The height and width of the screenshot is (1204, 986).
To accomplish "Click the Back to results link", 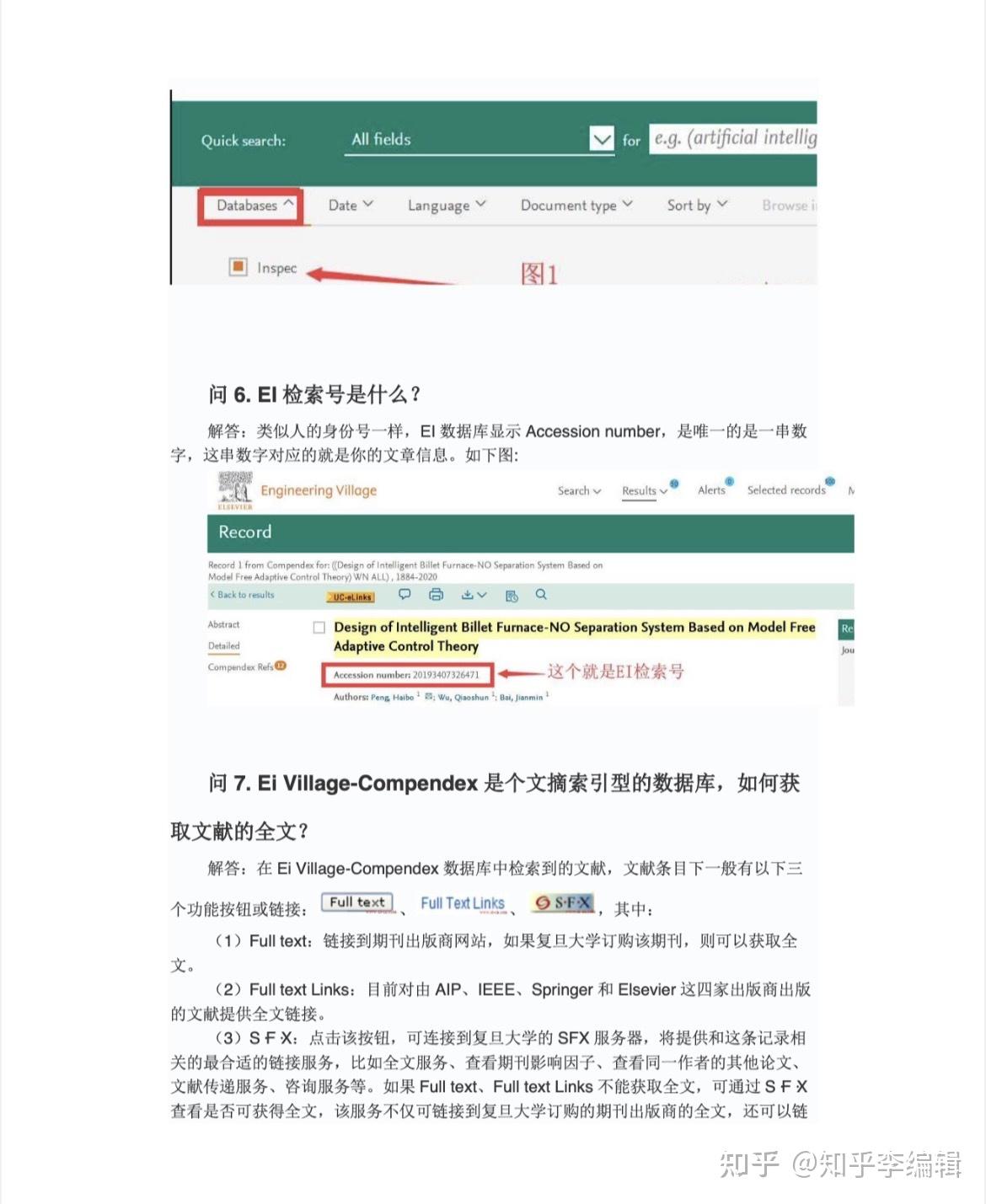I will [242, 595].
